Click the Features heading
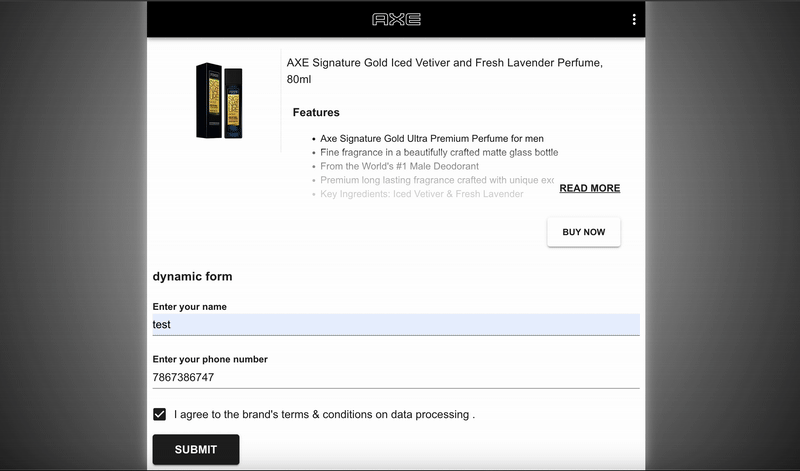The height and width of the screenshot is (471, 800). point(316,112)
